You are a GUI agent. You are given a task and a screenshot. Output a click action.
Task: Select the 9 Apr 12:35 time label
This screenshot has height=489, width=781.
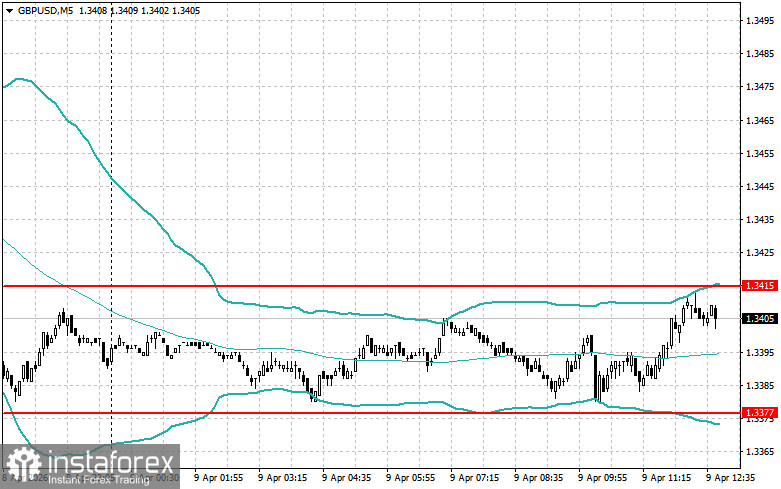coord(730,478)
